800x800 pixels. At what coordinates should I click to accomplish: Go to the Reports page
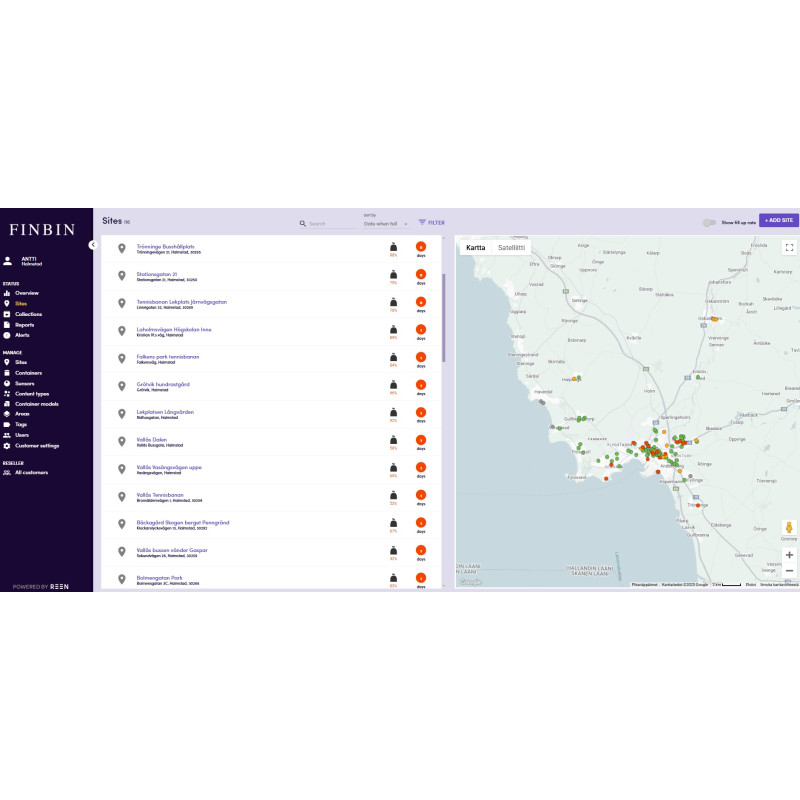(x=24, y=325)
